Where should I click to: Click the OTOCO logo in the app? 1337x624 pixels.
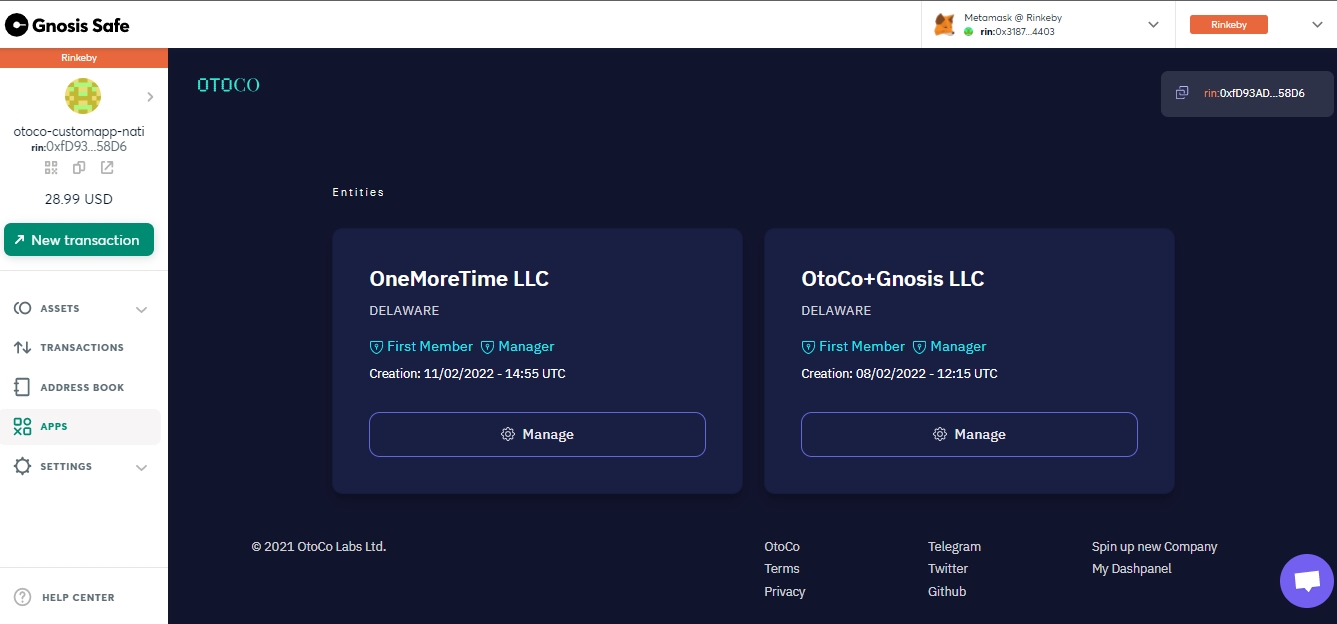pos(228,85)
